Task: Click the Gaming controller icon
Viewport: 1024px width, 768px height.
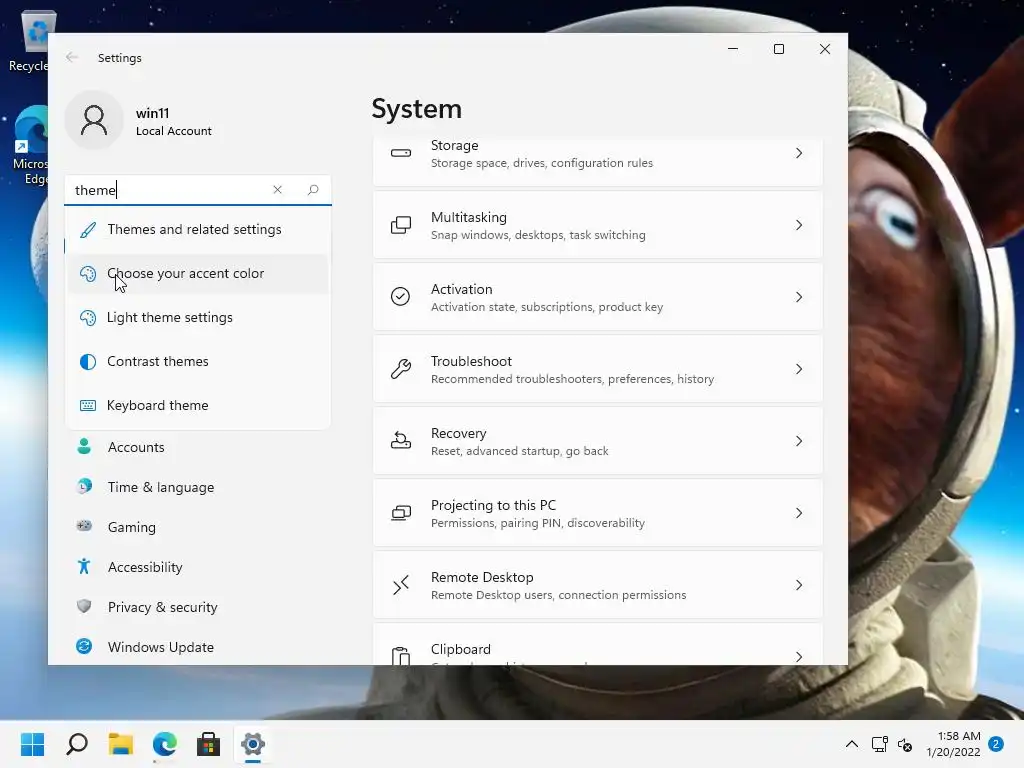Action: [x=84, y=526]
